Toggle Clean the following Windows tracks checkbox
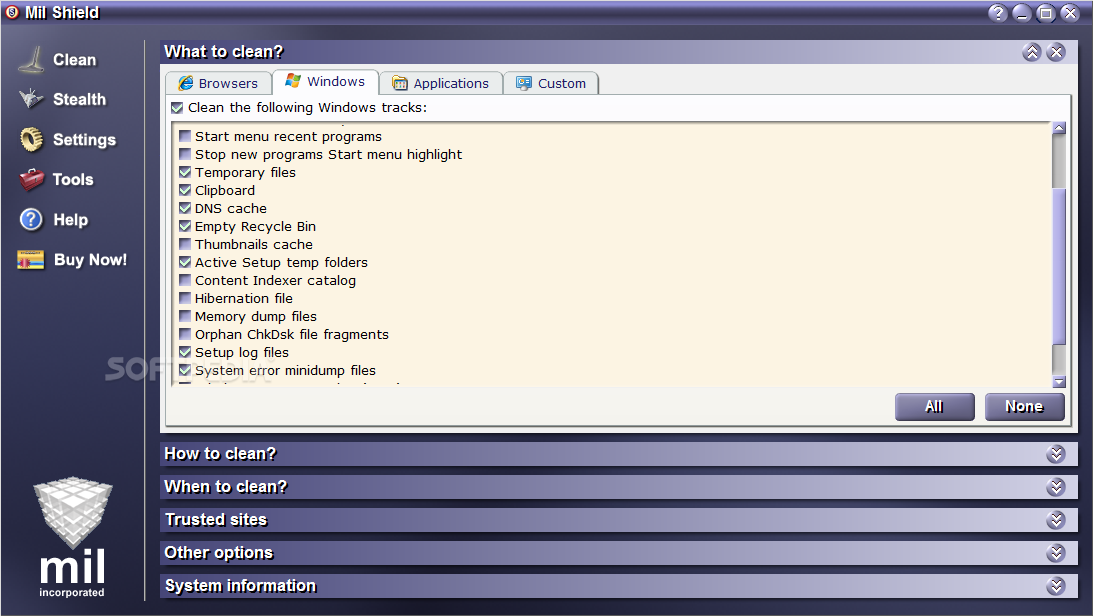The height and width of the screenshot is (616, 1093). pyautogui.click(x=177, y=107)
